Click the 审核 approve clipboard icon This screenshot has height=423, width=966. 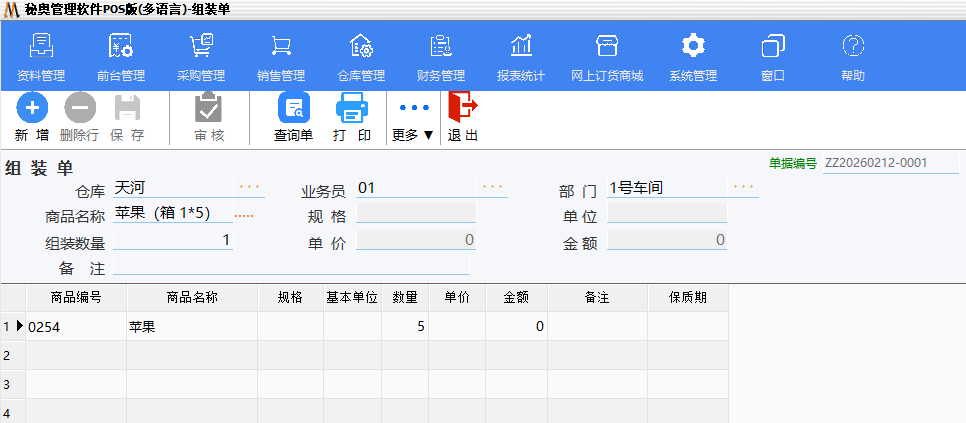[209, 107]
